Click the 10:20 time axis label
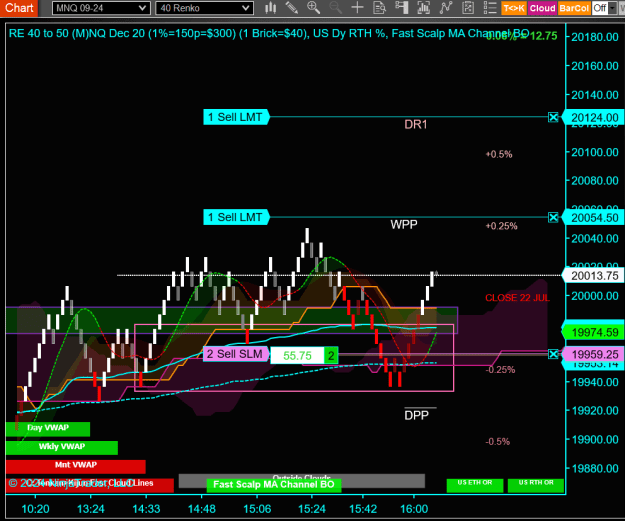Viewport: 625px width, 521px height. (x=35, y=509)
